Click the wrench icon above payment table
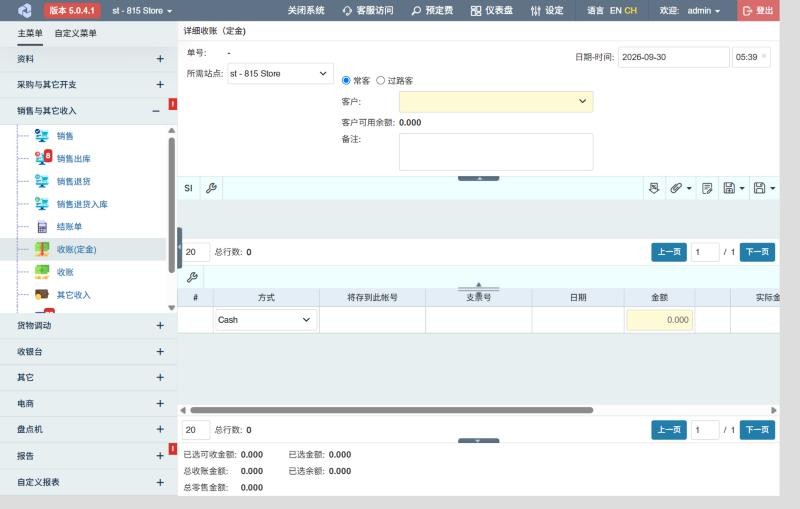Viewport: 800px width, 509px height. [x=192, y=277]
